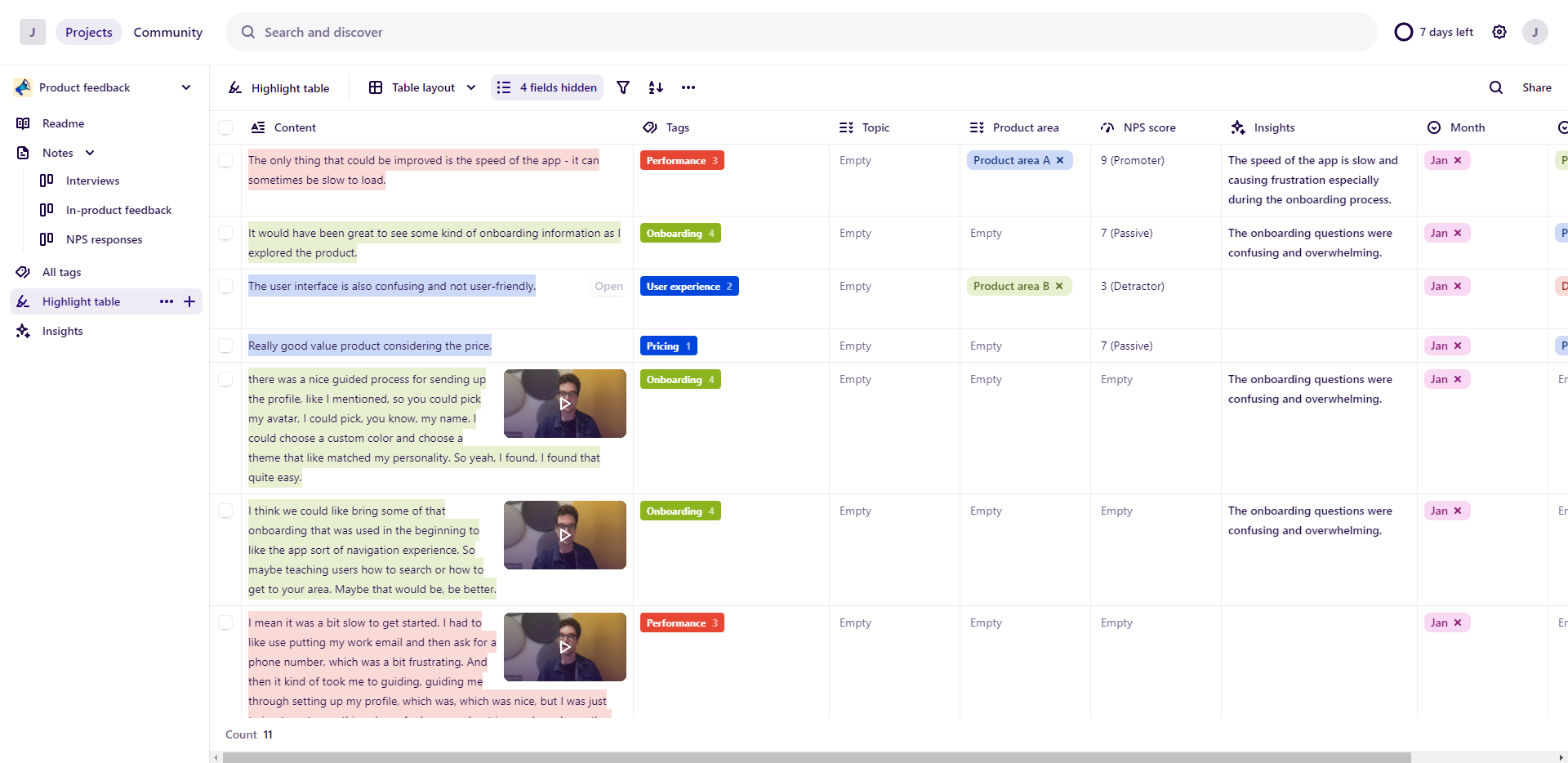Click the table search magnifier icon
Image resolution: width=1568 pixels, height=763 pixels.
coord(1496,87)
